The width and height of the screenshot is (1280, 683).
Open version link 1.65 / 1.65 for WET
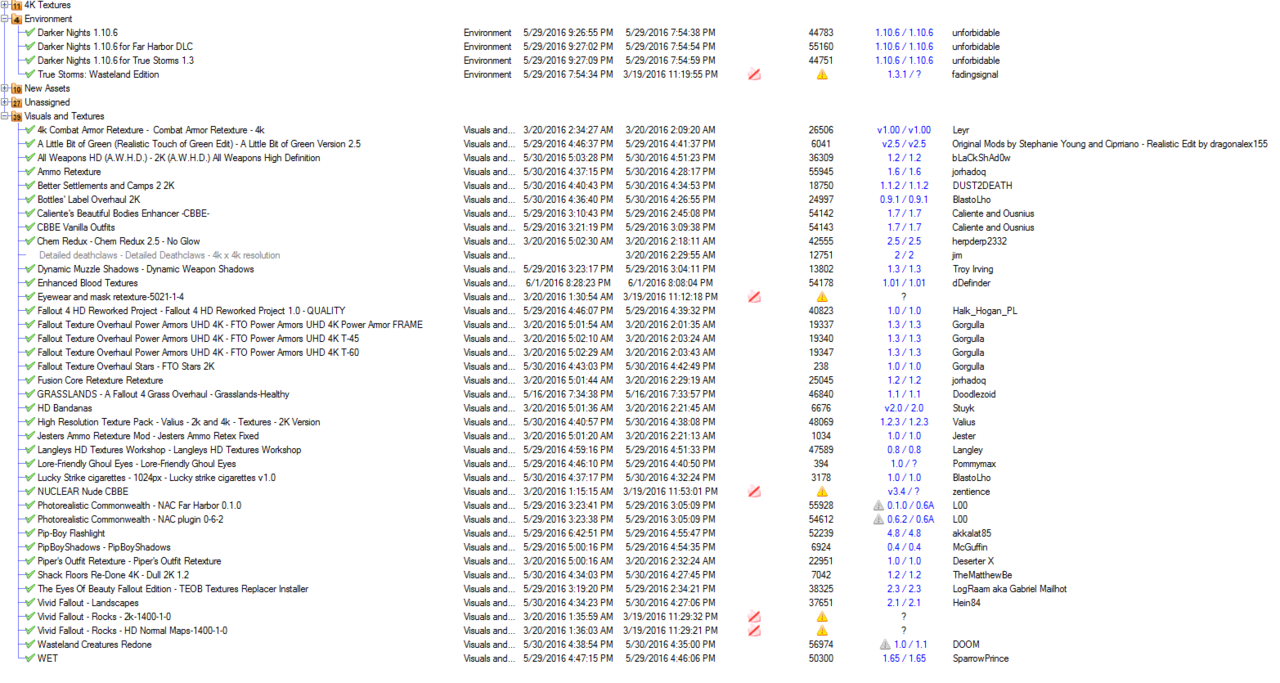point(904,658)
